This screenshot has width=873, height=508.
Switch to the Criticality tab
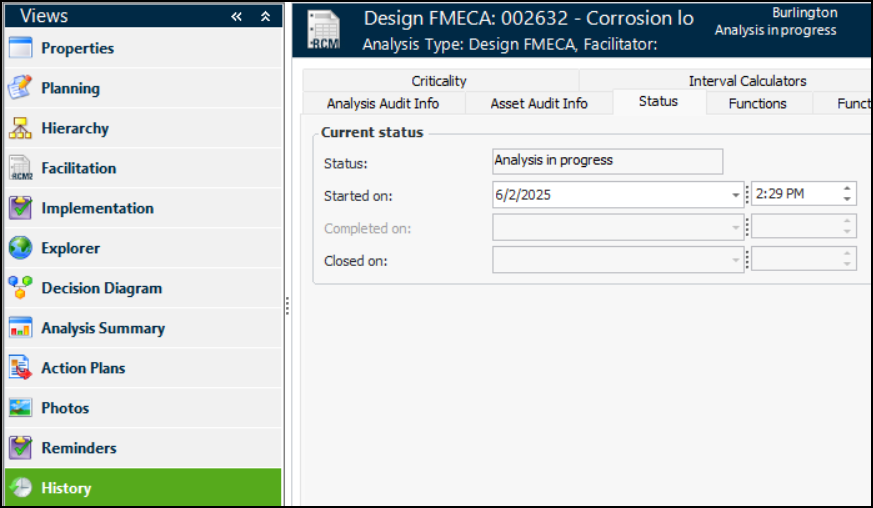click(x=439, y=81)
